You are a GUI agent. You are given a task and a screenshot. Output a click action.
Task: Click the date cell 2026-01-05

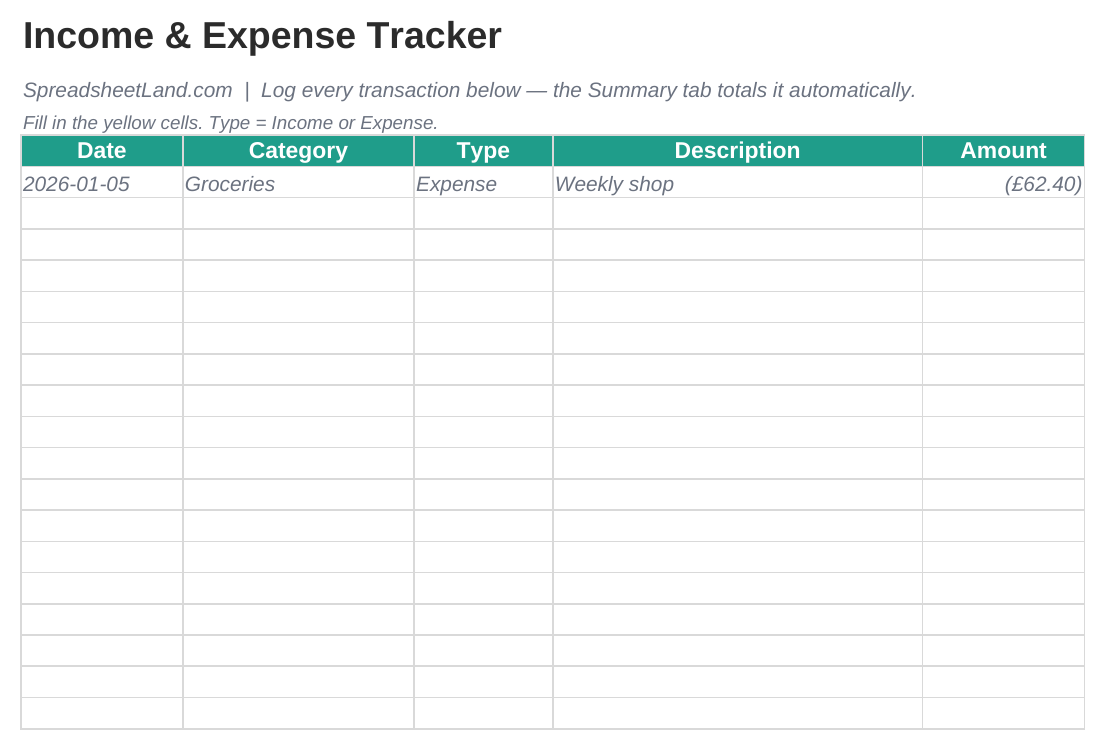click(102, 183)
